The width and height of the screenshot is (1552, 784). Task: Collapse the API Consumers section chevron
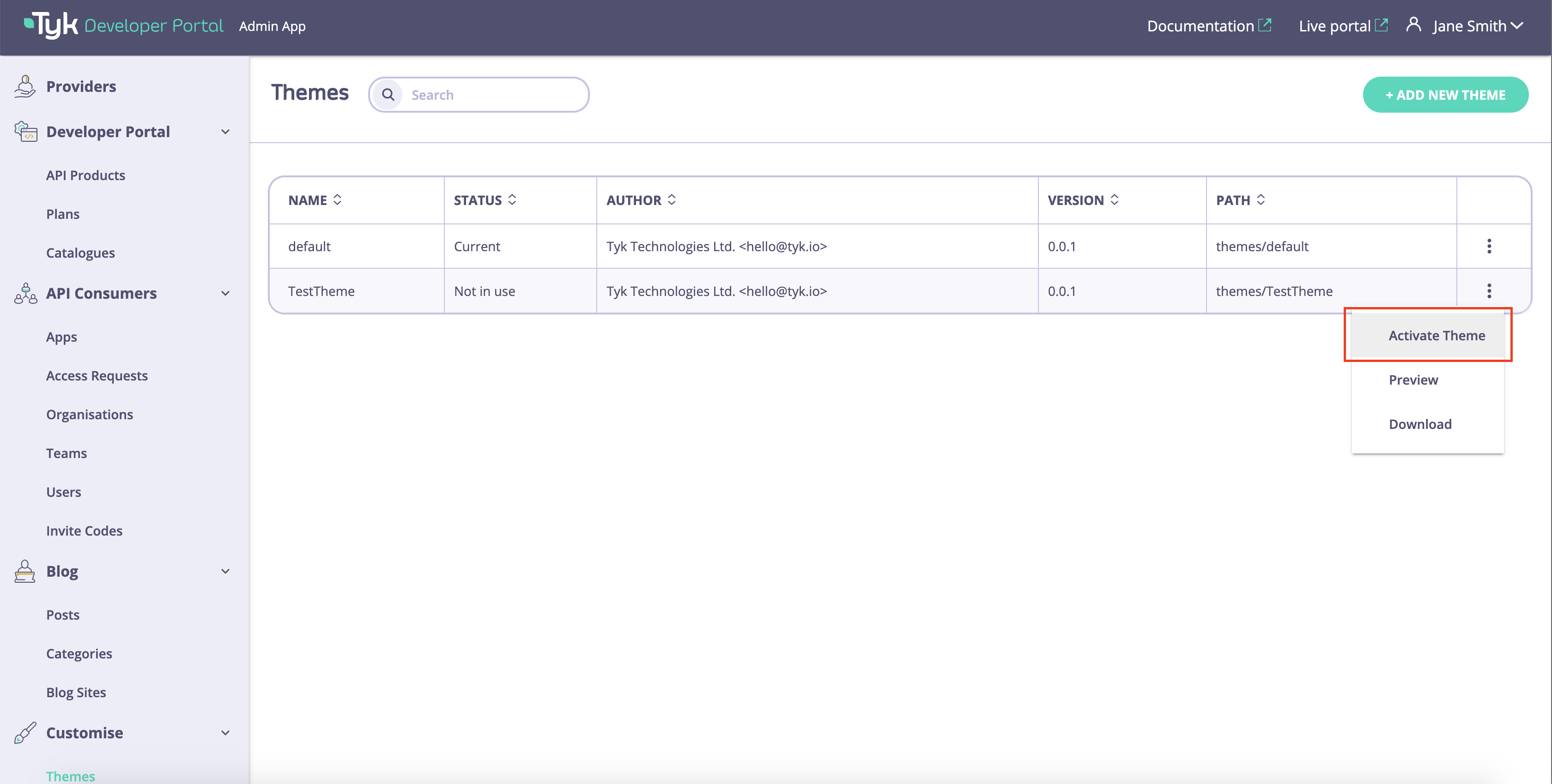225,293
